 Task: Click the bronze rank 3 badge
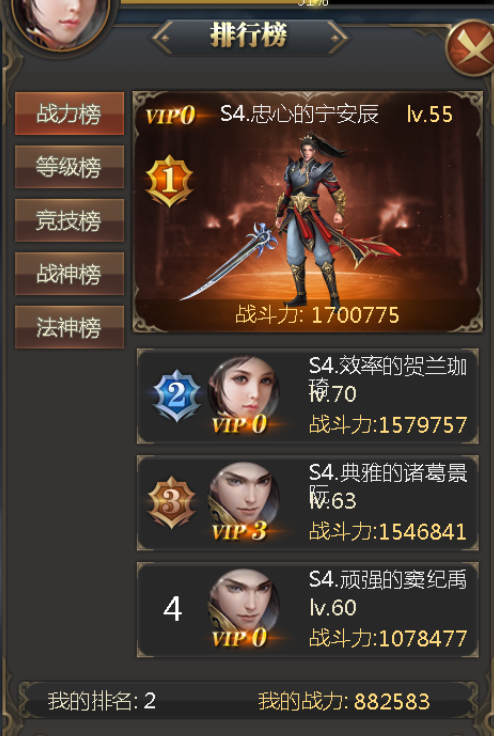(x=171, y=502)
